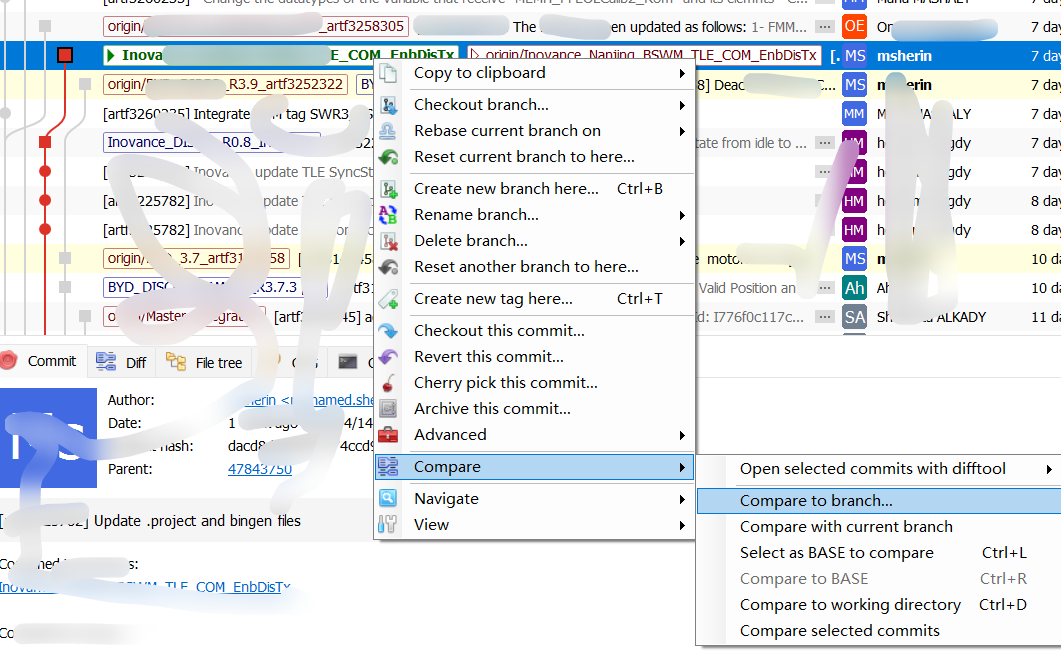The width and height of the screenshot is (1061, 655).
Task: Click the safe icon beside Archive this commit
Action: pyautogui.click(x=388, y=408)
